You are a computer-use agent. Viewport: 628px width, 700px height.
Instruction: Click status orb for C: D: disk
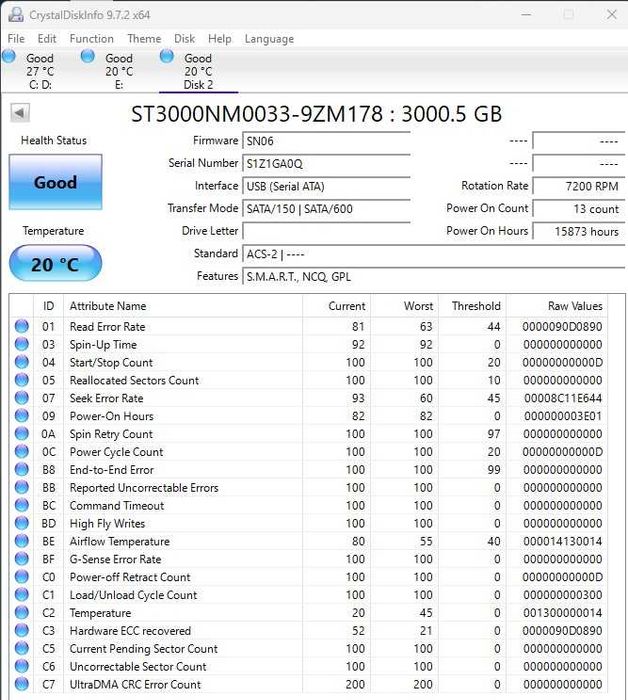coord(9,57)
